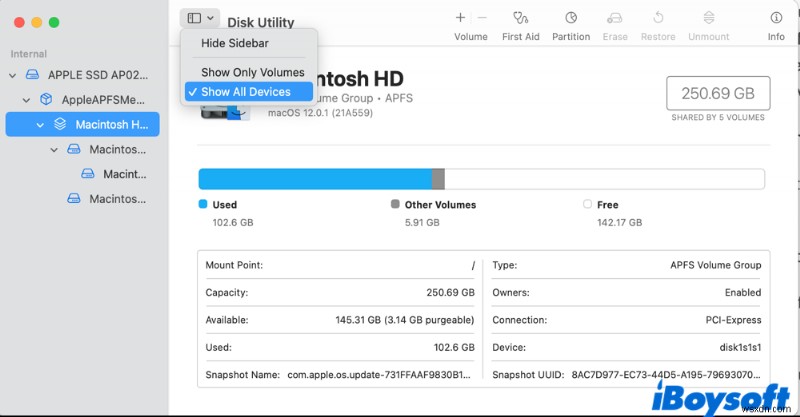Click the gray Other Volumes legend swatch
800x417 pixels.
[x=395, y=204]
